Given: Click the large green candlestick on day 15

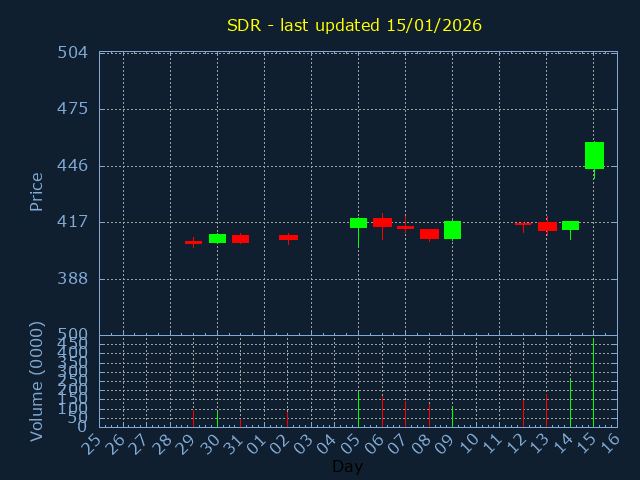Looking at the screenshot, I should 594,155.
